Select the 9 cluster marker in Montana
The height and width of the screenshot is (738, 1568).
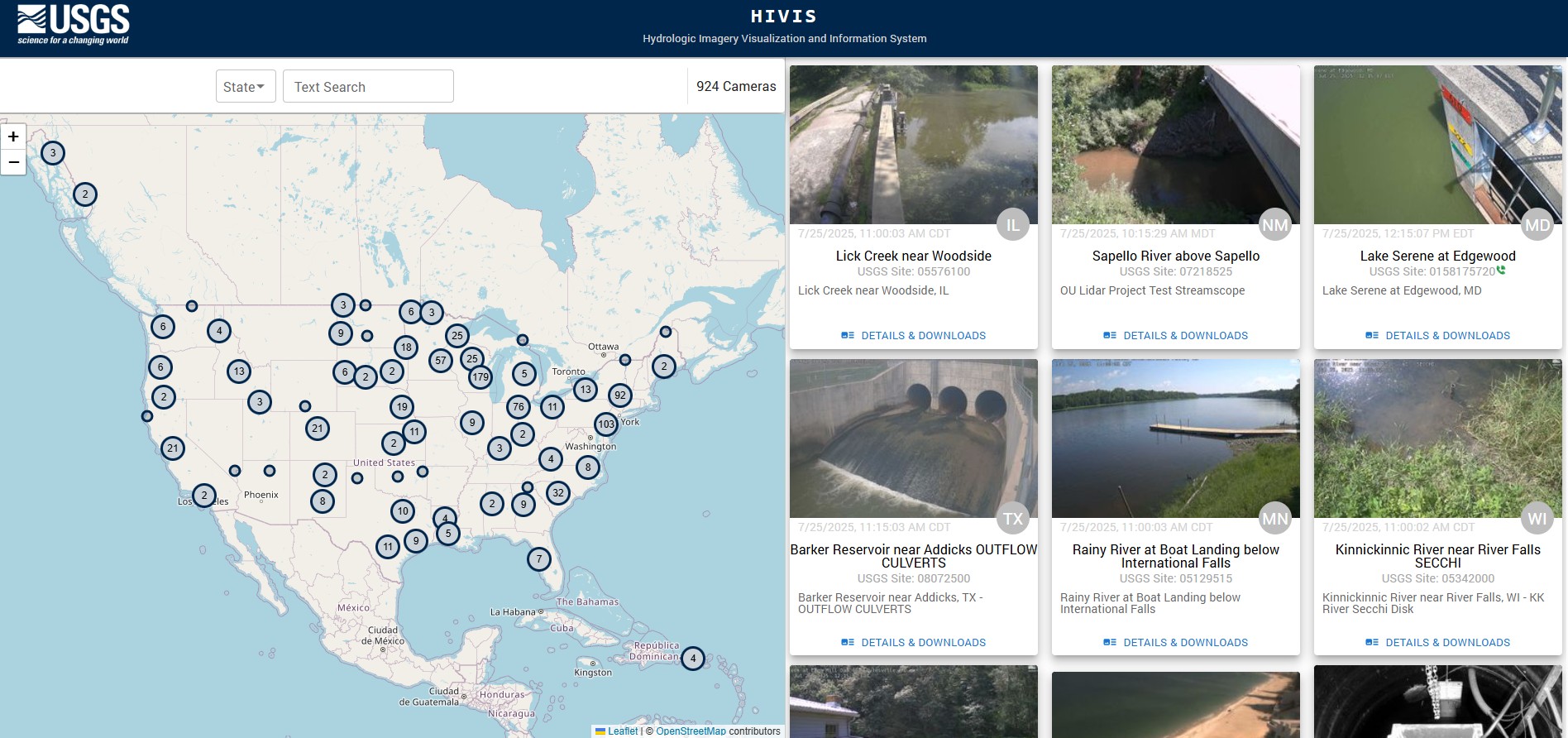[x=341, y=333]
